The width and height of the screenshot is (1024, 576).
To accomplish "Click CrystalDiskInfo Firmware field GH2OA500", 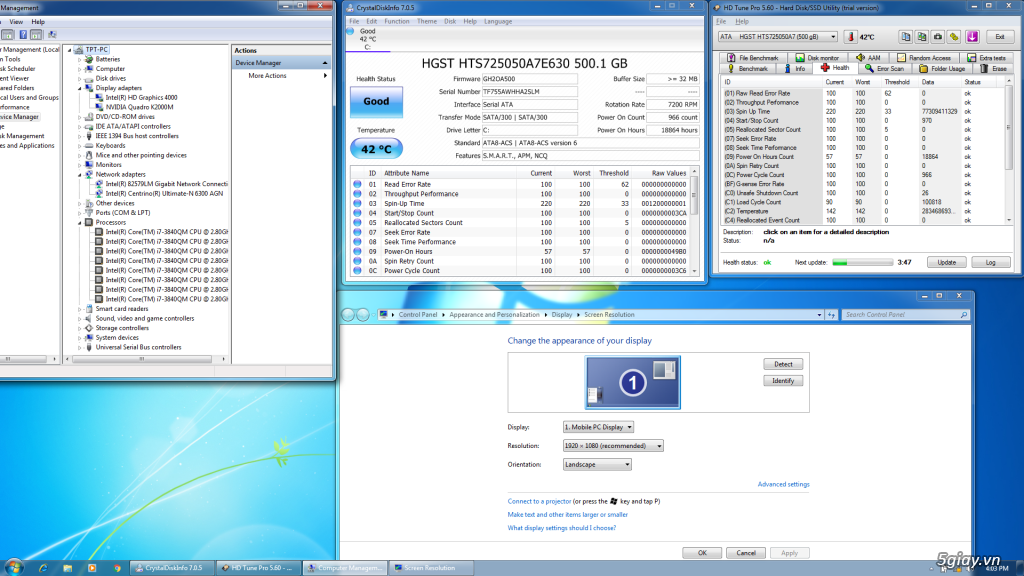I will 529,79.
